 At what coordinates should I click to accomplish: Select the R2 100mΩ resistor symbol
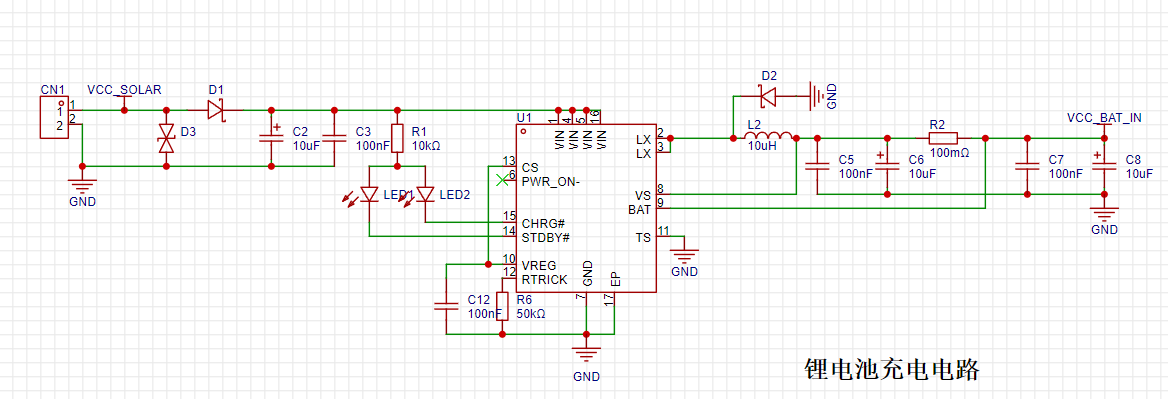point(943,138)
